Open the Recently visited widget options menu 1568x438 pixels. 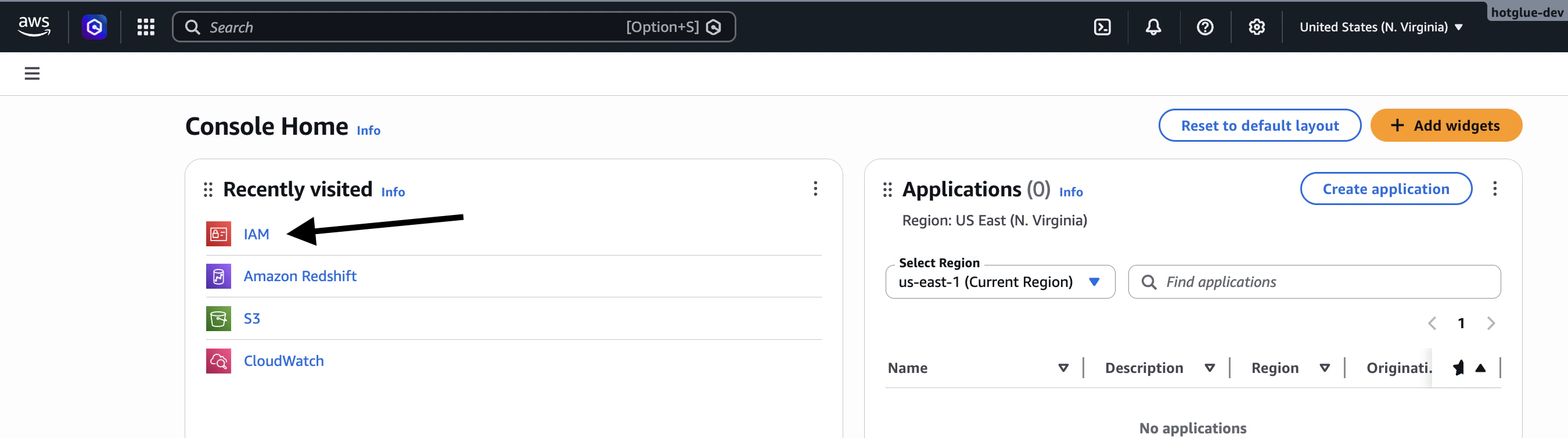click(815, 189)
